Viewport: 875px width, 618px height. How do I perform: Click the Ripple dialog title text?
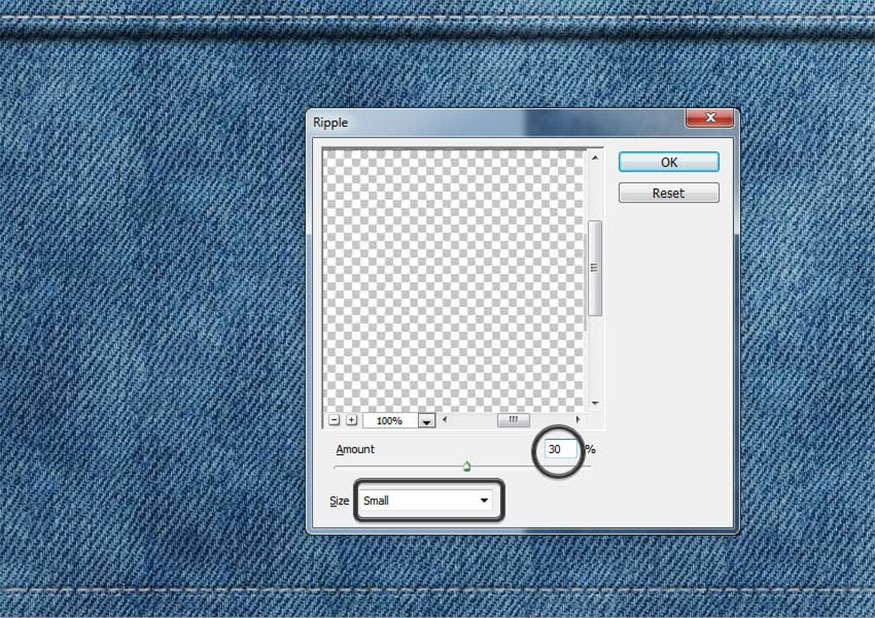point(330,122)
